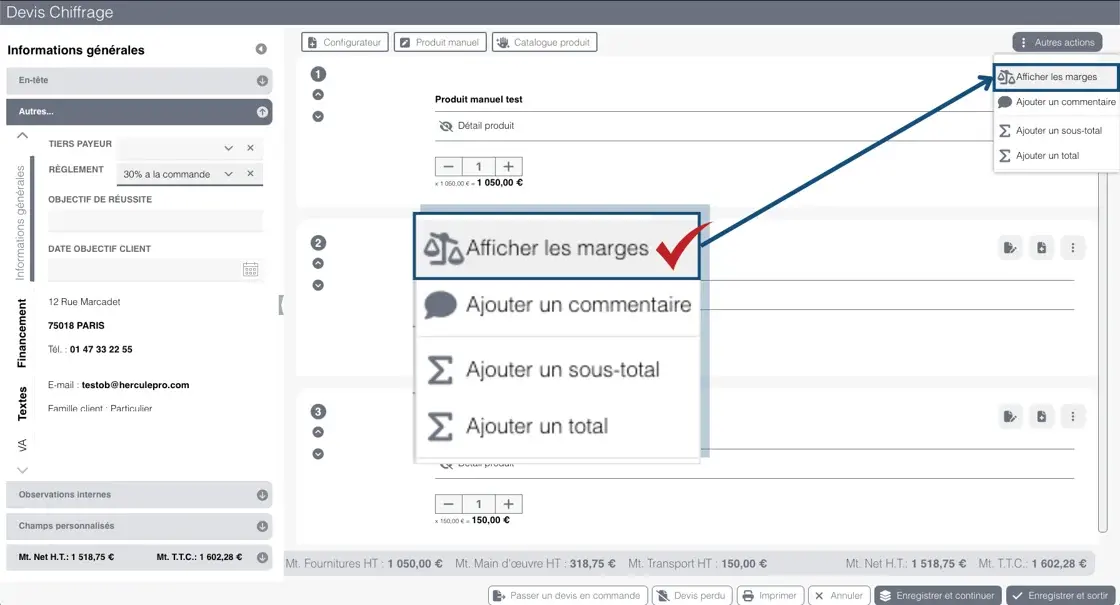Viewport: 1120px width, 605px height.
Task: Select the Informations générales vertical tab
Action: coord(21,223)
